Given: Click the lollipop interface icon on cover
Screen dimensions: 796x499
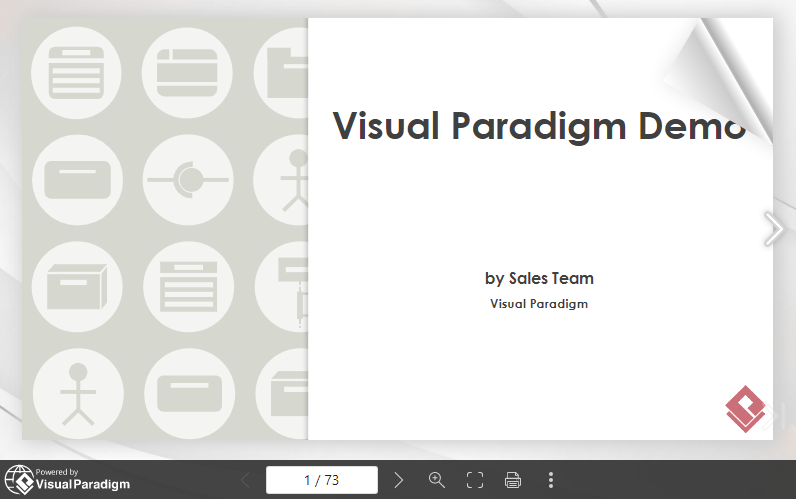Looking at the screenshot, I should coord(187,180).
